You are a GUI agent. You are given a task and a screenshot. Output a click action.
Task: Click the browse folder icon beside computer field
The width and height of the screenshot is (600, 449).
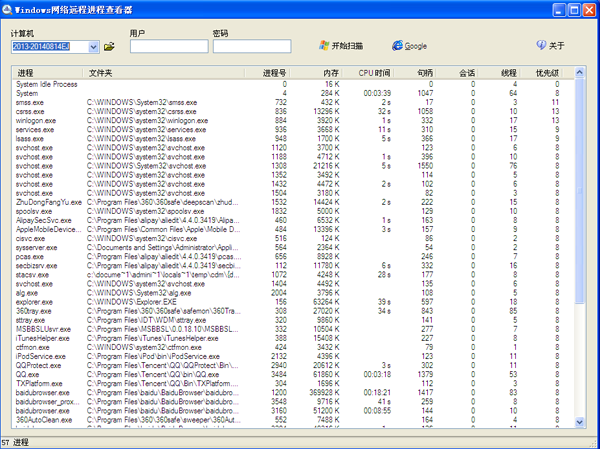click(x=109, y=47)
